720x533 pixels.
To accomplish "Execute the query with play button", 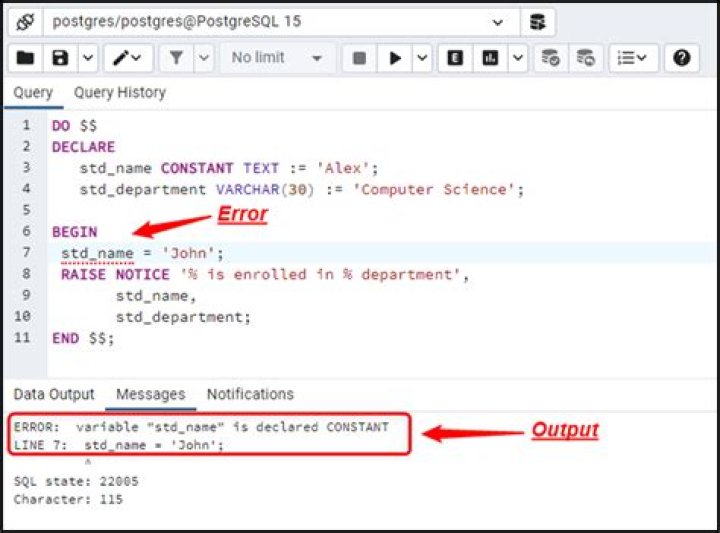I will click(394, 58).
